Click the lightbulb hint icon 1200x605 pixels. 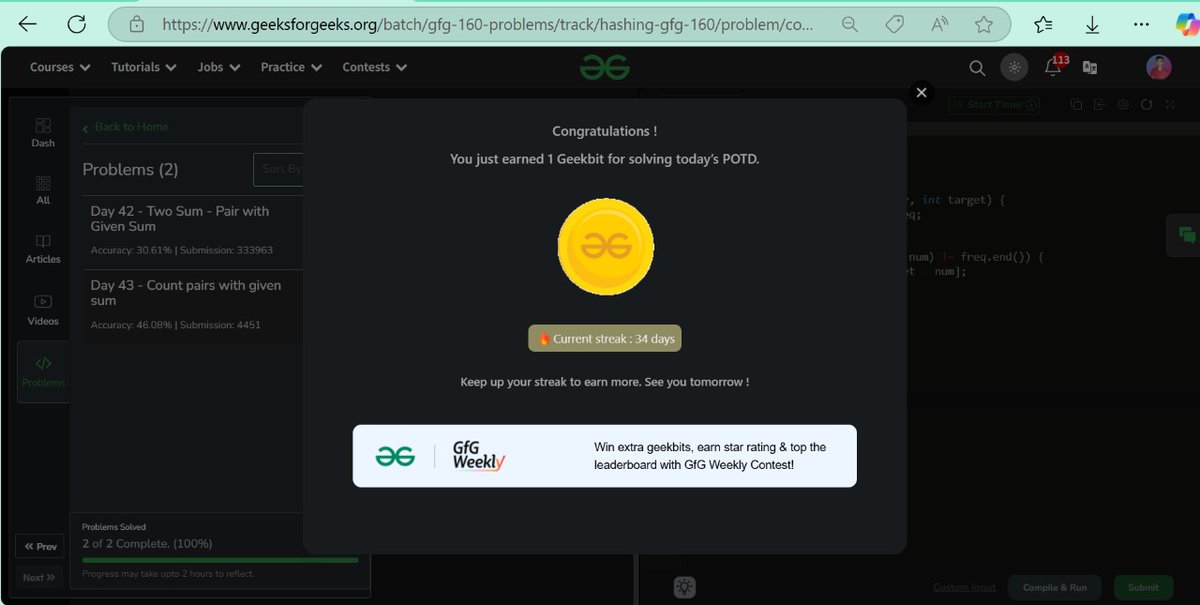684,587
